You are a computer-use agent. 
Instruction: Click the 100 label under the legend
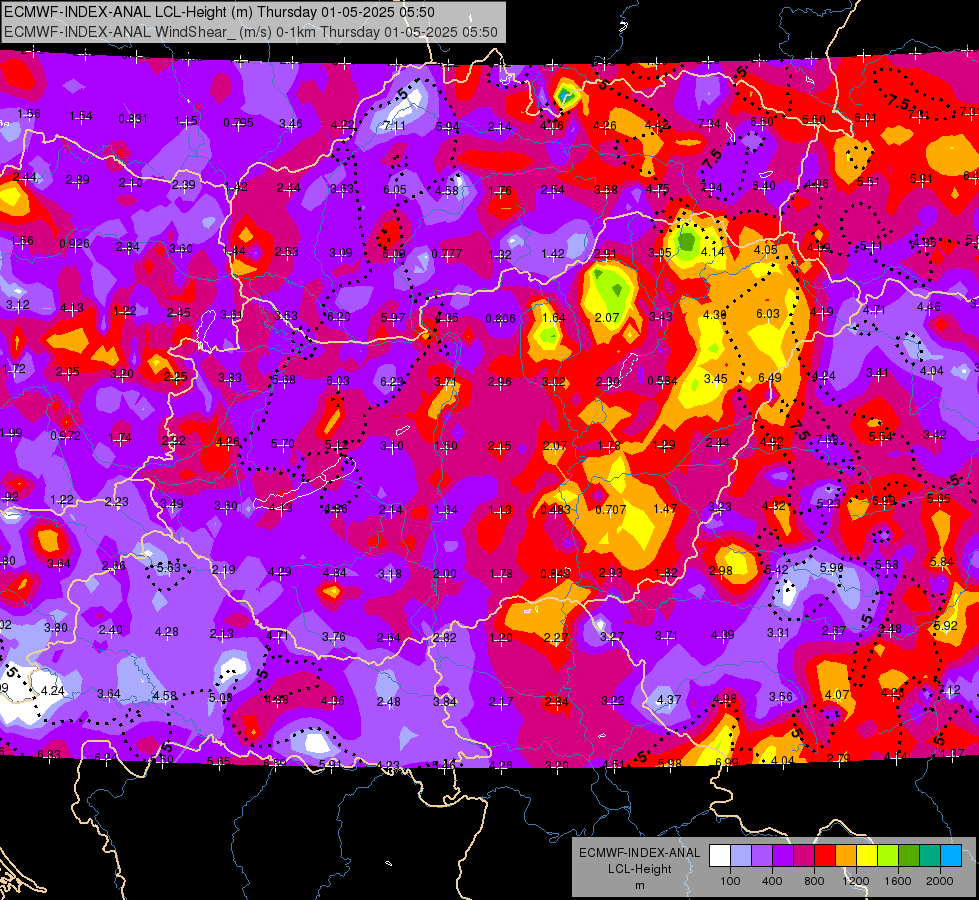point(730,881)
